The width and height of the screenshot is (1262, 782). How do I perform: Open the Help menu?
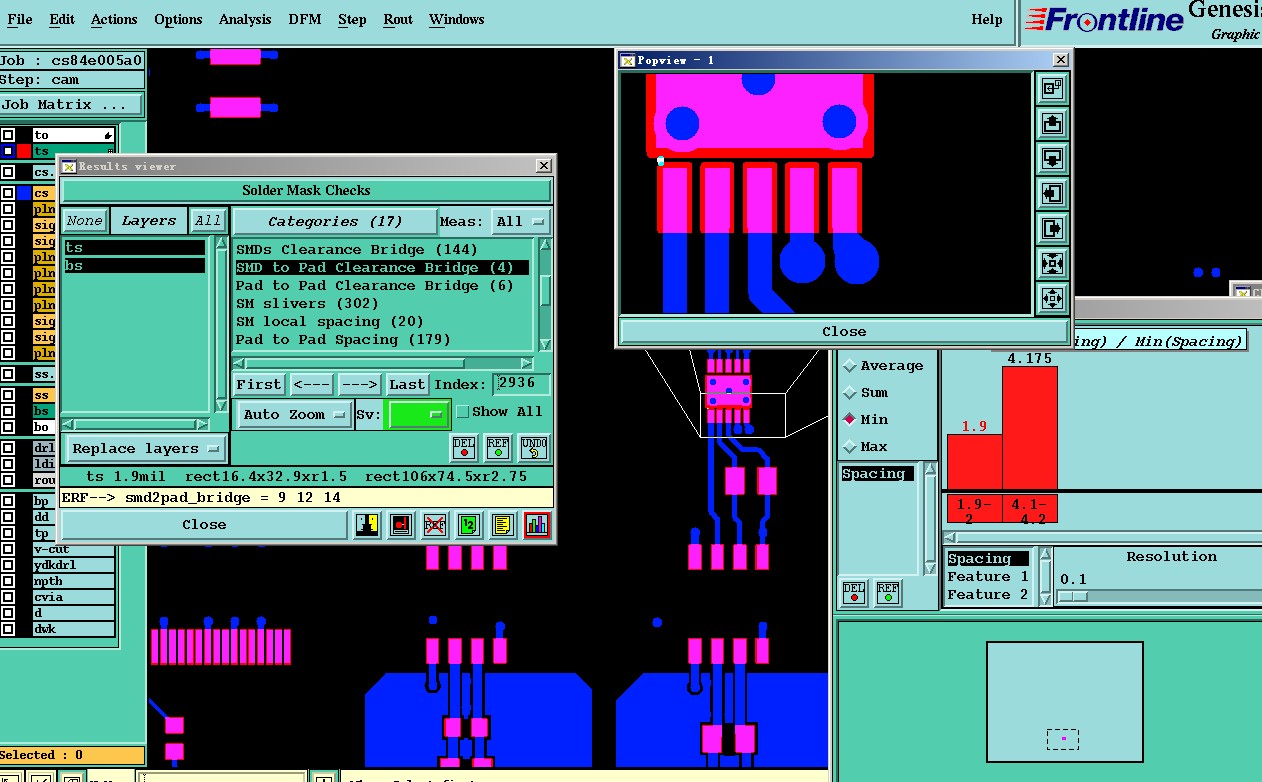pos(987,19)
